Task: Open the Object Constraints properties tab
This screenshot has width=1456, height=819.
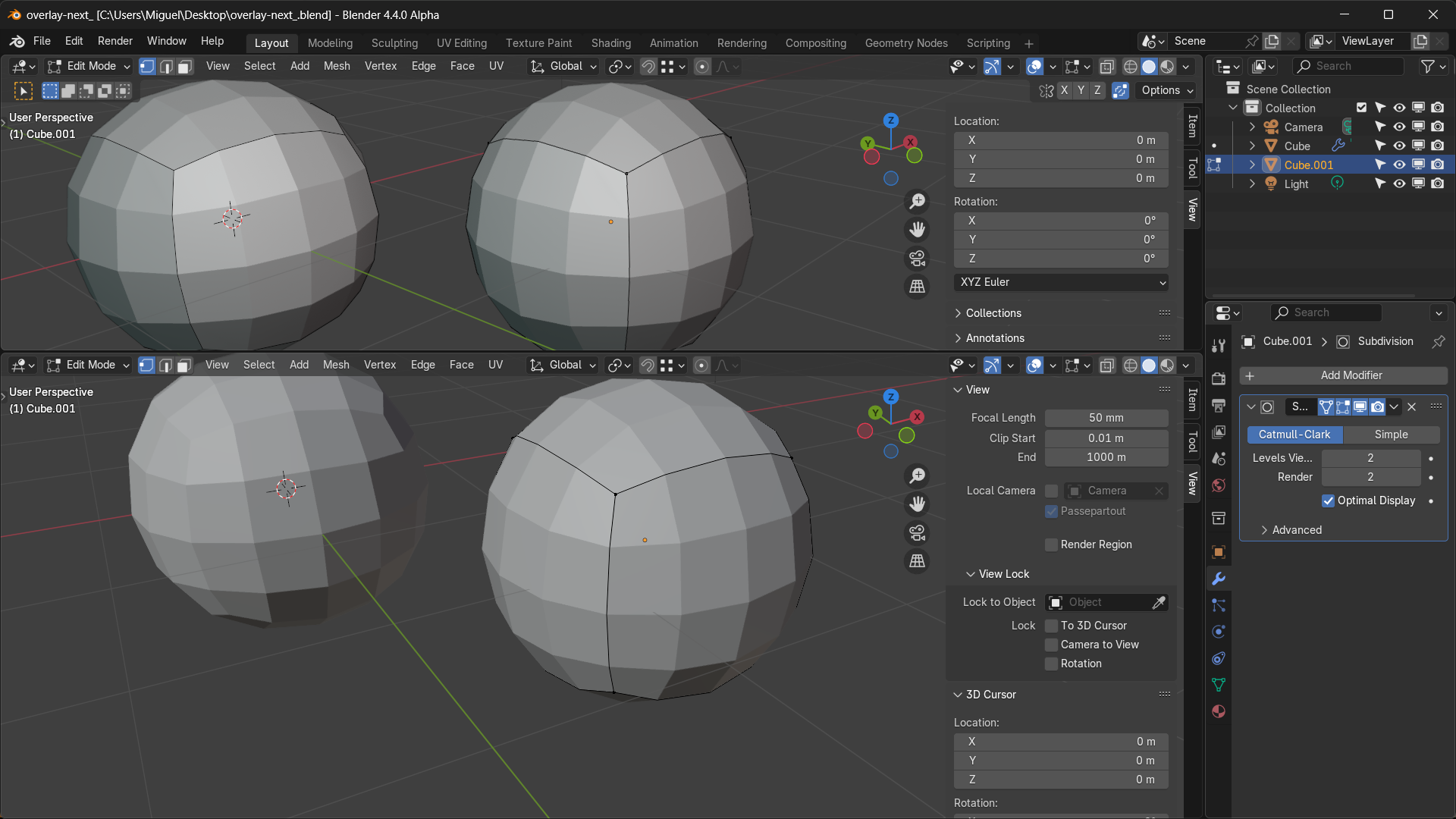Action: point(1219,658)
